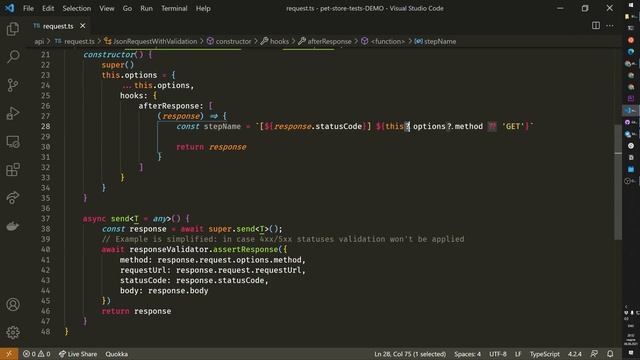Click the request.ts breadcrumb

(x=75, y=41)
